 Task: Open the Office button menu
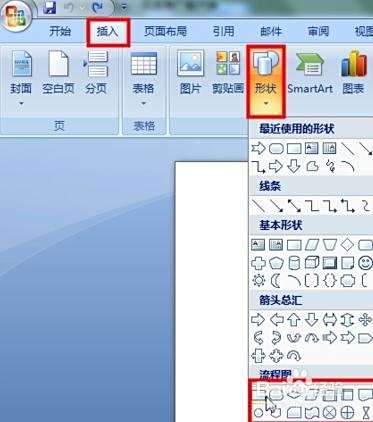15,15
